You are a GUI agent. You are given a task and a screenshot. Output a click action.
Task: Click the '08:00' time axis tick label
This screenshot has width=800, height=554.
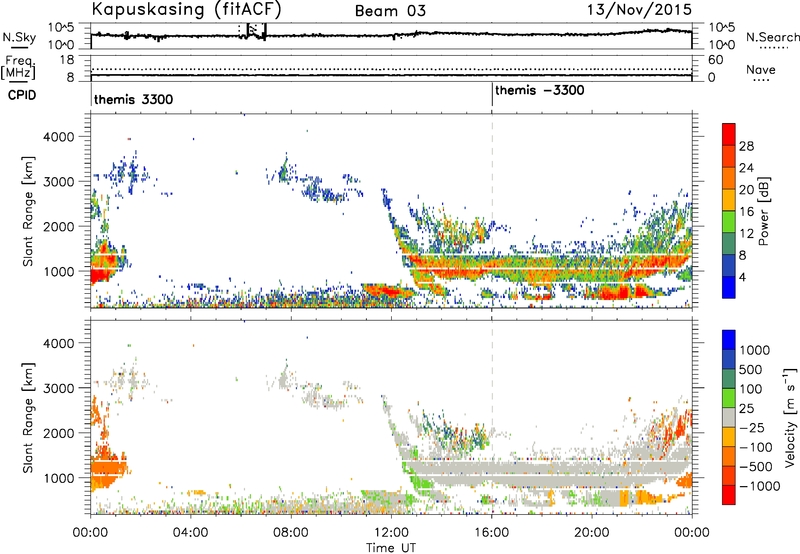click(x=291, y=533)
